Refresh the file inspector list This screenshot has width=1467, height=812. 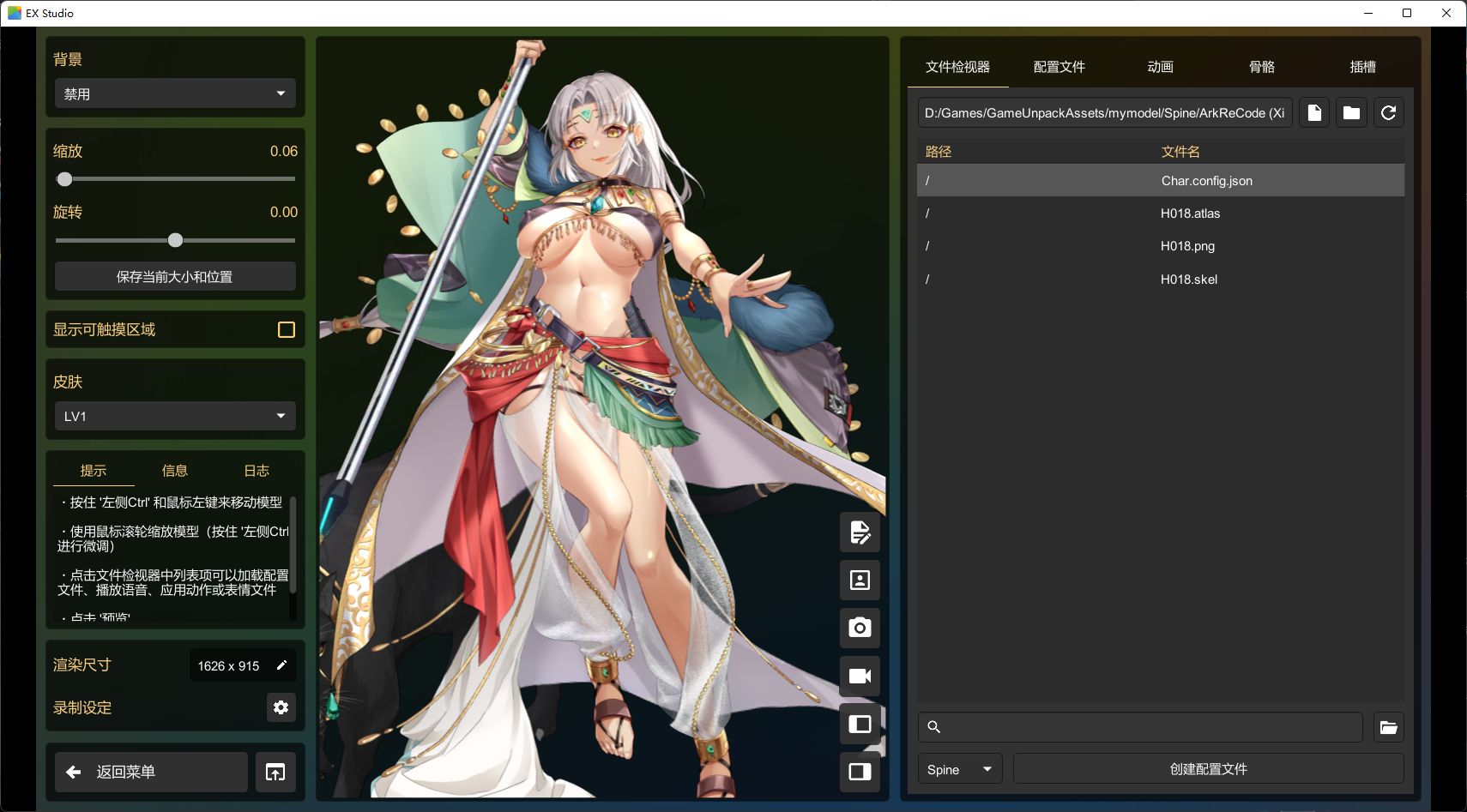click(x=1389, y=112)
